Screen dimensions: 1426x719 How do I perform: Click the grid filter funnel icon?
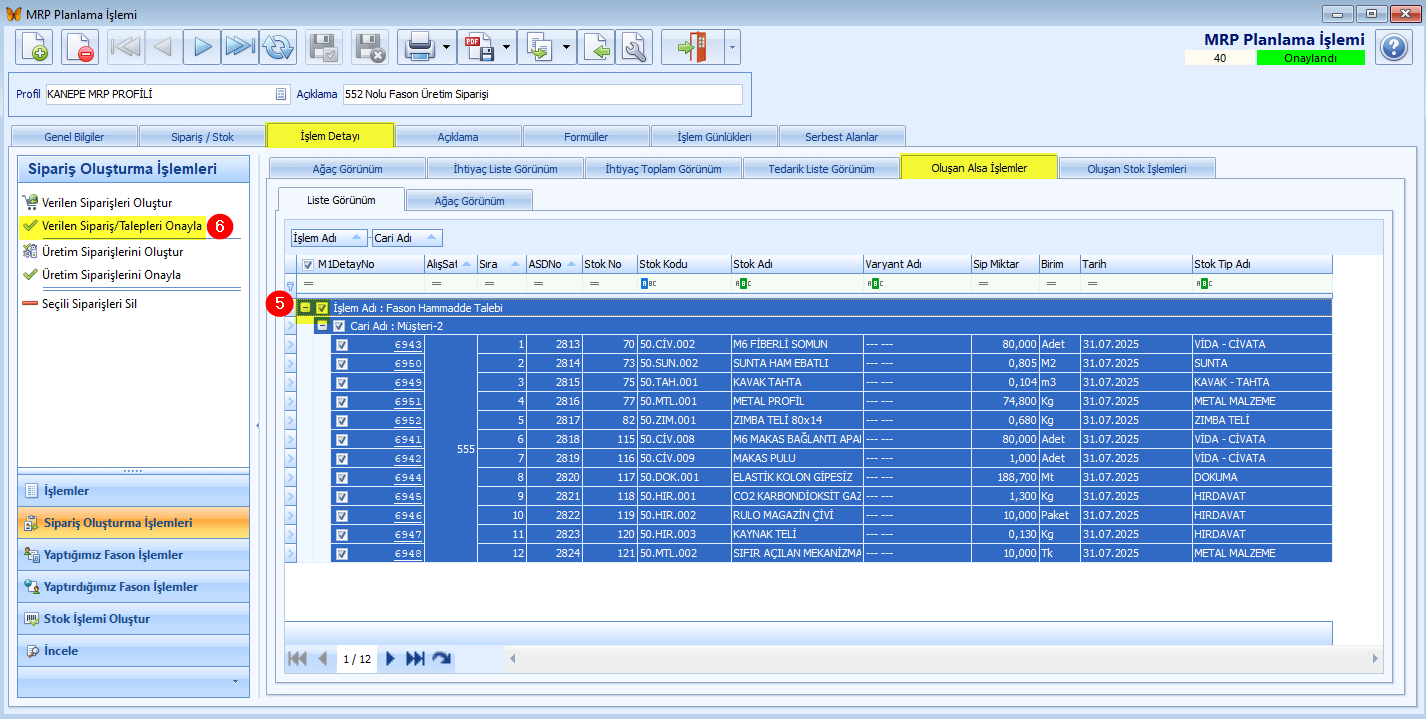click(291, 285)
